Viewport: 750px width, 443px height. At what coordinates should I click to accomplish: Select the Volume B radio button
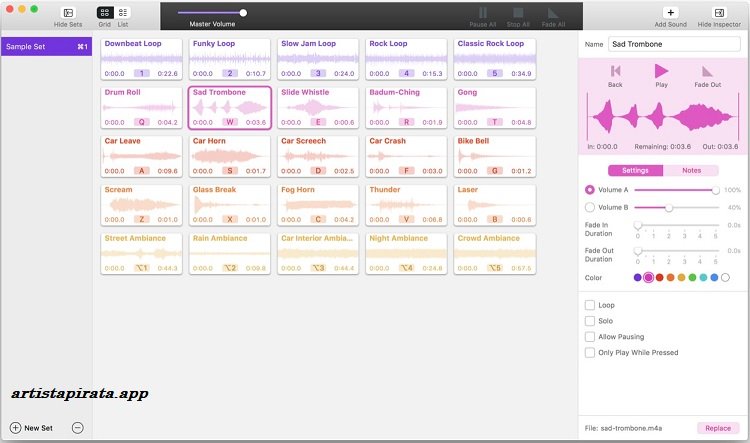(x=590, y=207)
